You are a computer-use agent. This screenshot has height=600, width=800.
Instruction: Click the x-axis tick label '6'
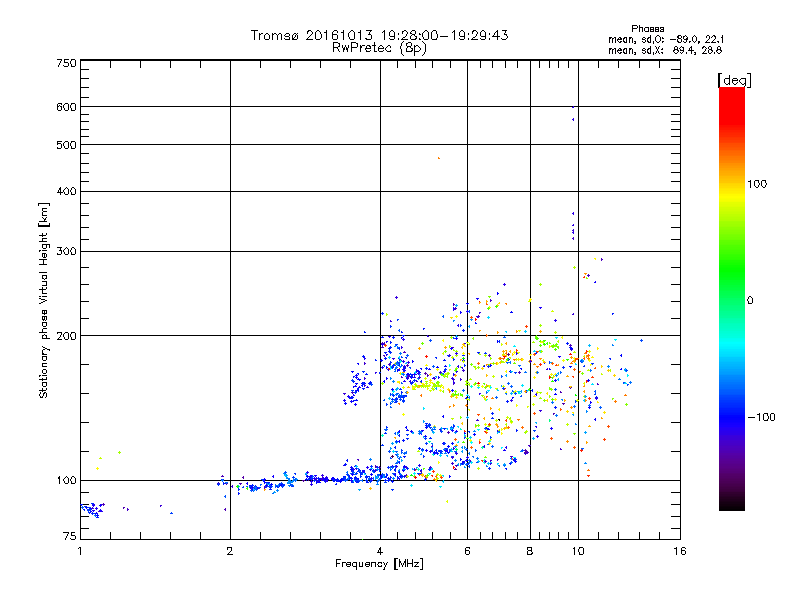pos(467,551)
